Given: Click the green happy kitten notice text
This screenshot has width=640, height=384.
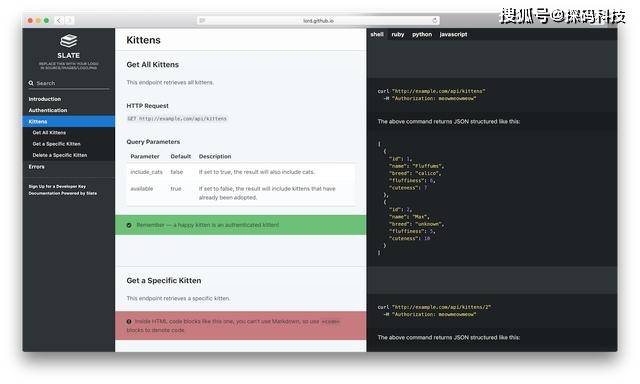Looking at the screenshot, I should (x=208, y=225).
